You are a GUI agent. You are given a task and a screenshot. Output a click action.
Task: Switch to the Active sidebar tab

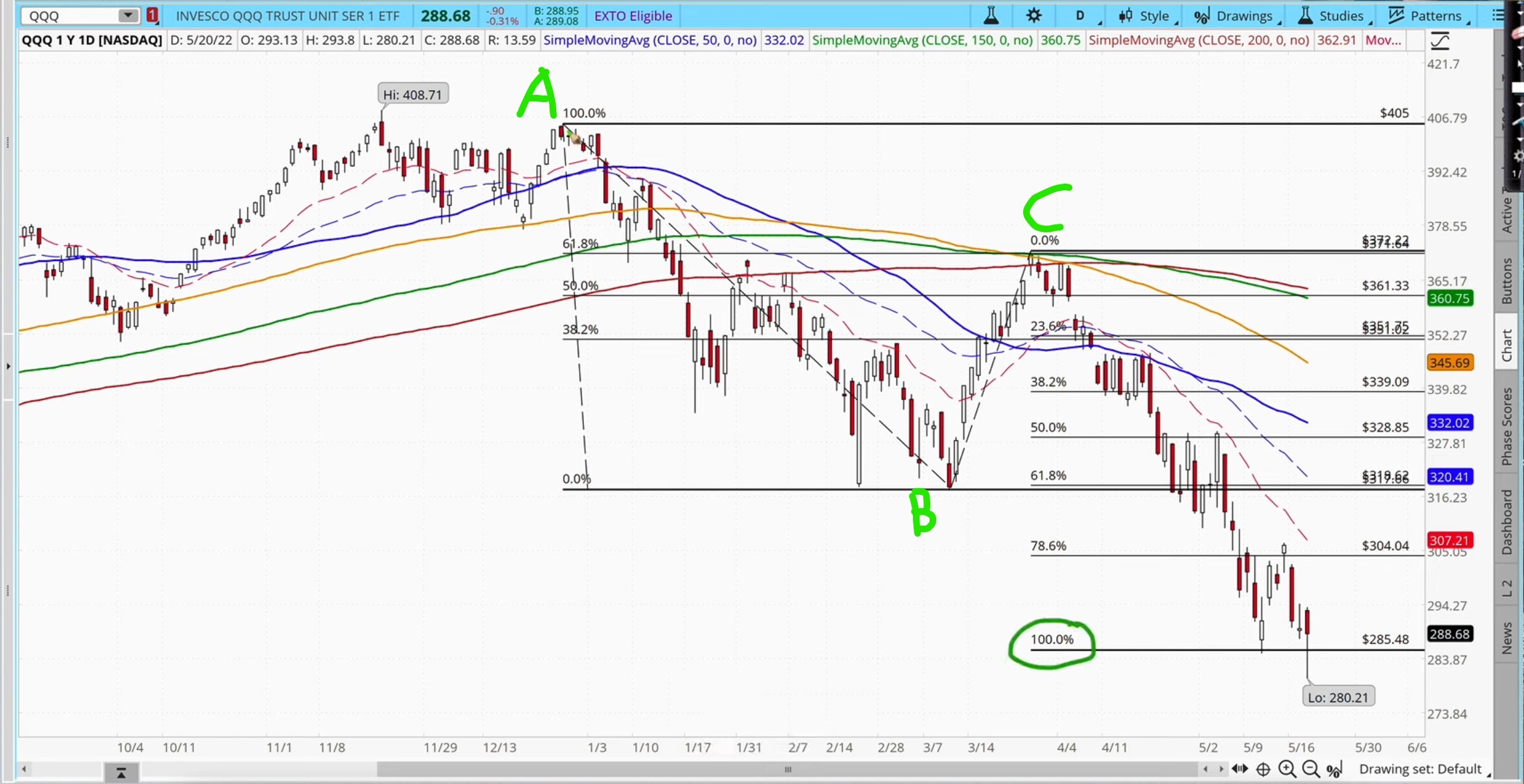coord(1507,215)
